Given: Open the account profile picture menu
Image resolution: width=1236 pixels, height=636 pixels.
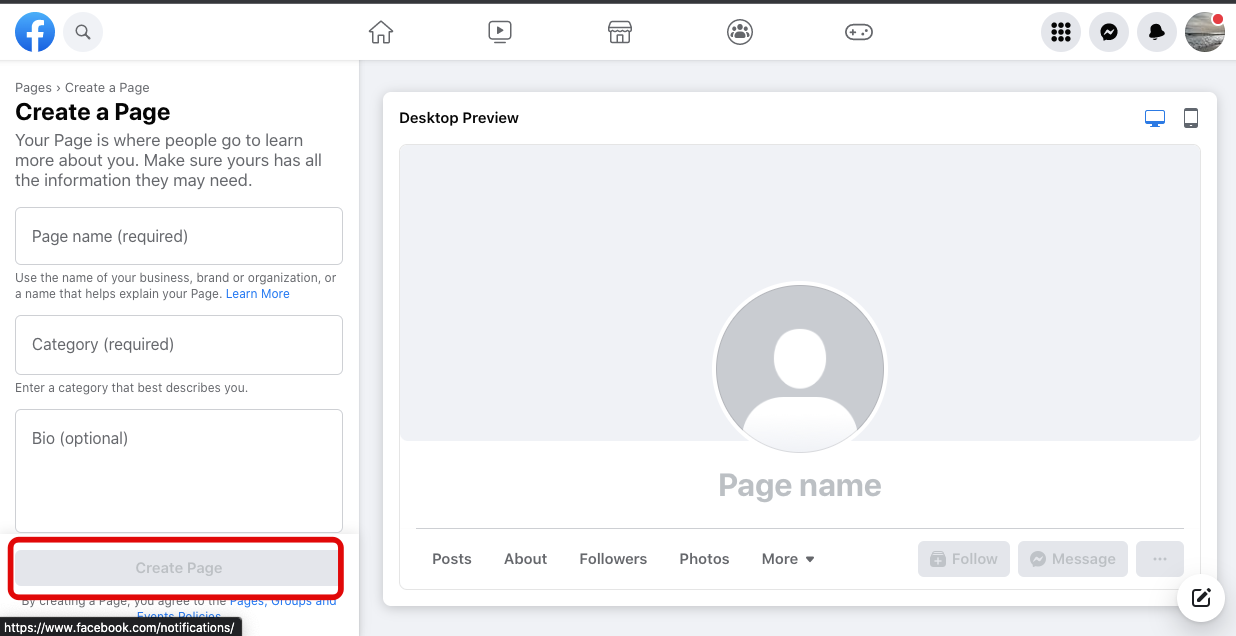Looking at the screenshot, I should 1205,33.
